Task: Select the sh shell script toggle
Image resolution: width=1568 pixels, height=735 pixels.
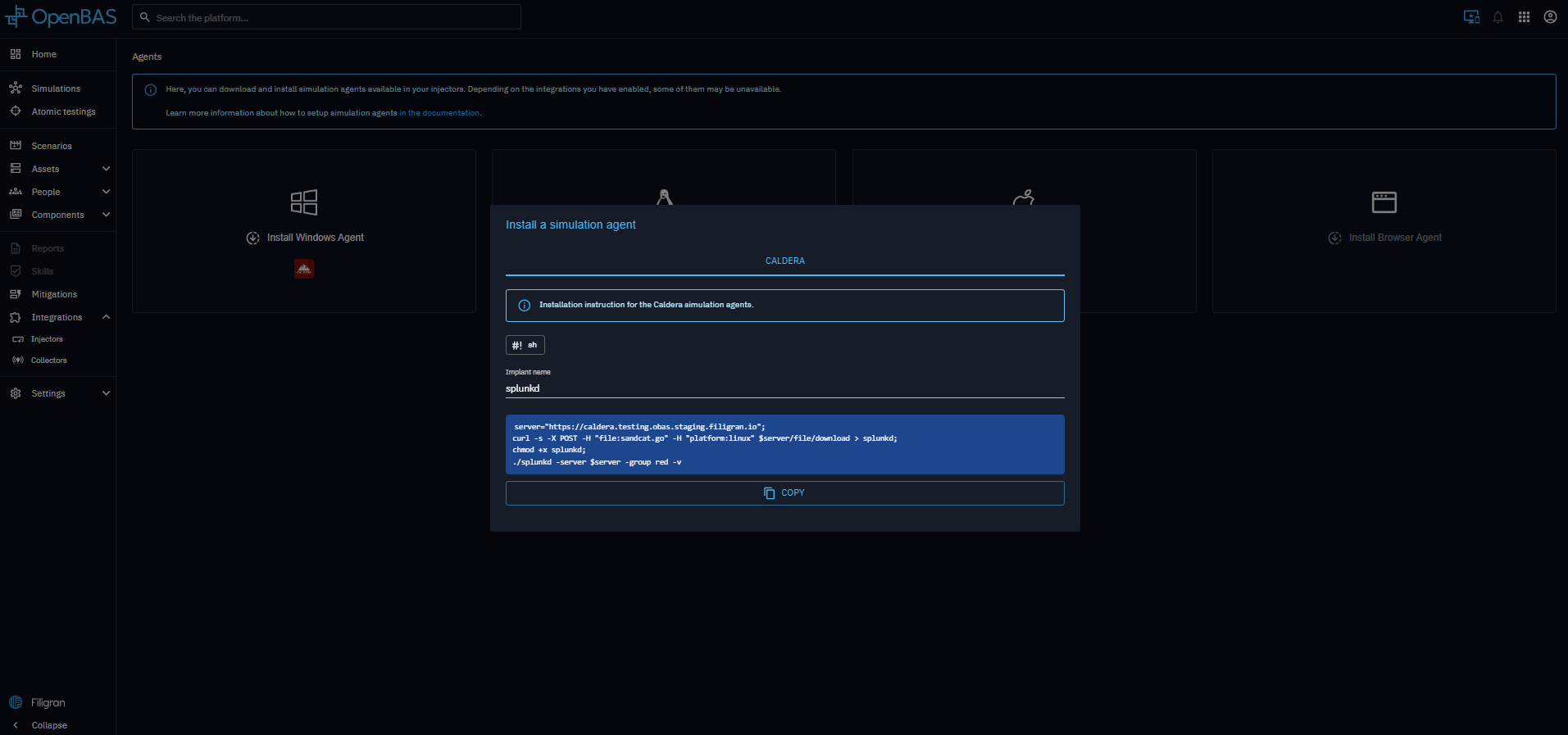Action: pyautogui.click(x=525, y=345)
